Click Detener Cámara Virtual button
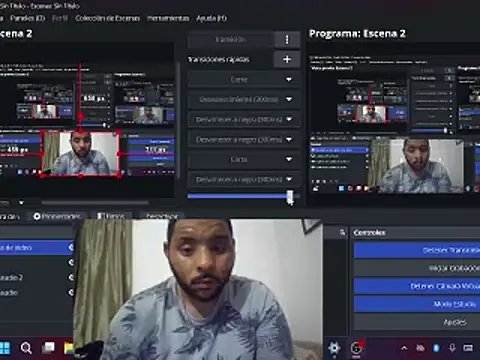This screenshot has width=480, height=360. [x=417, y=286]
